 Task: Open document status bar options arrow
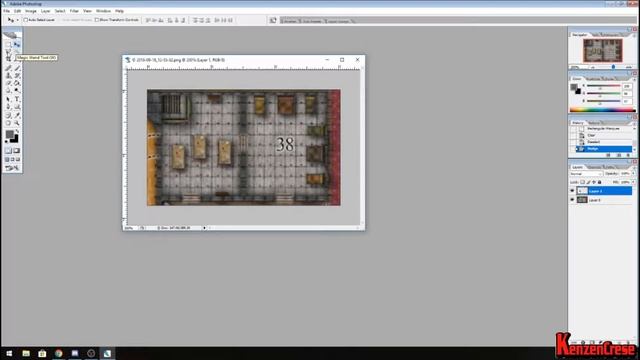204,228
